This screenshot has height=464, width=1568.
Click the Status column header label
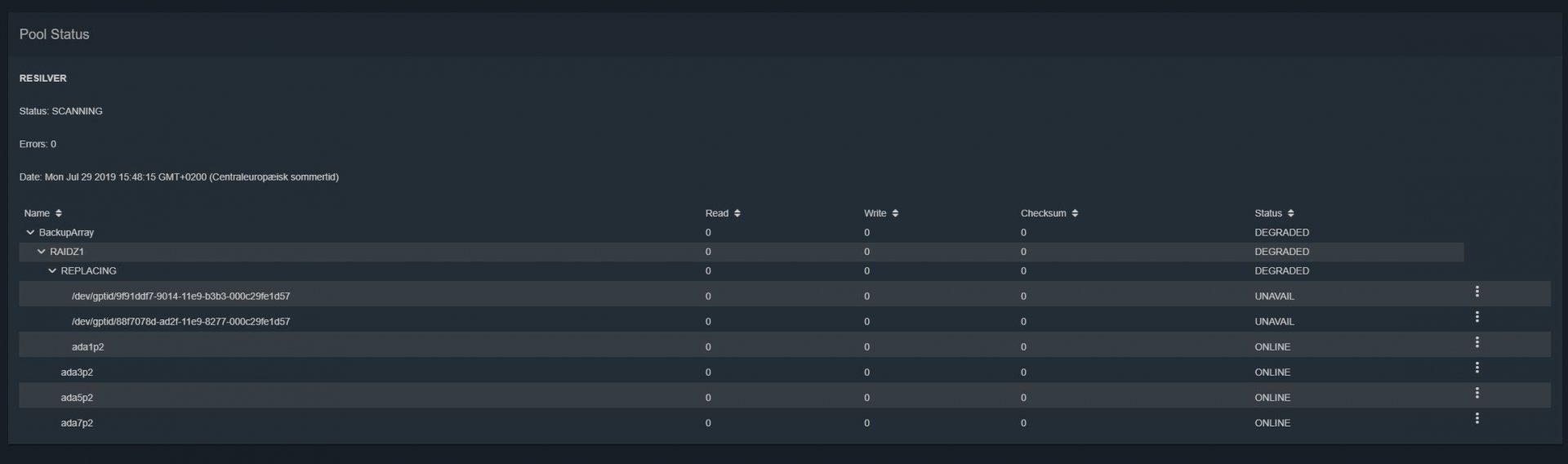click(1268, 213)
